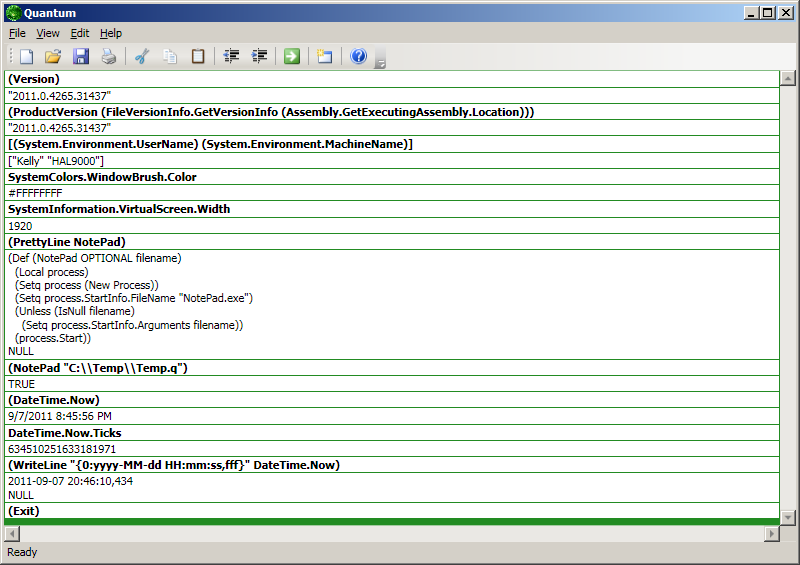800x565 pixels.
Task: Click the (Unless (IsNull filename) line
Action: (74, 311)
